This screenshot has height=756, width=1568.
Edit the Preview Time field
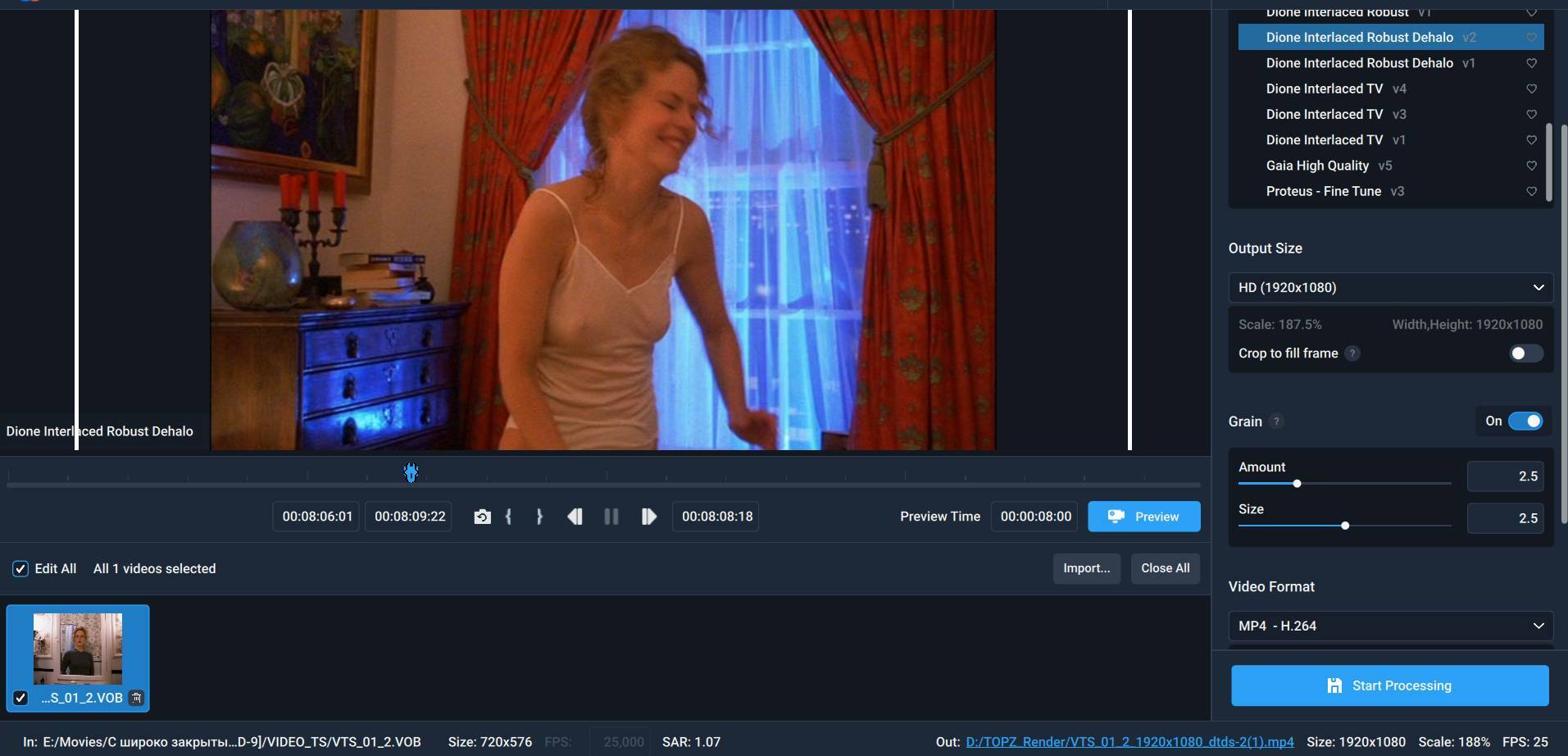click(1034, 517)
